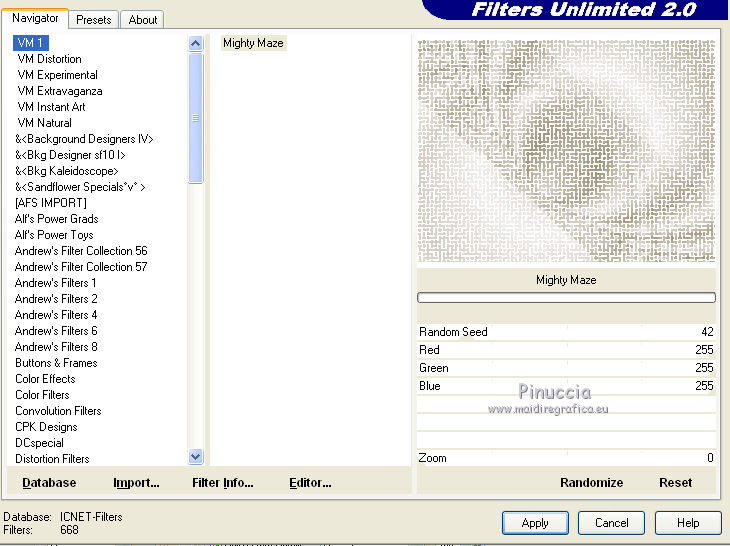Select Andrew's Filter Collection 57

tap(81, 267)
